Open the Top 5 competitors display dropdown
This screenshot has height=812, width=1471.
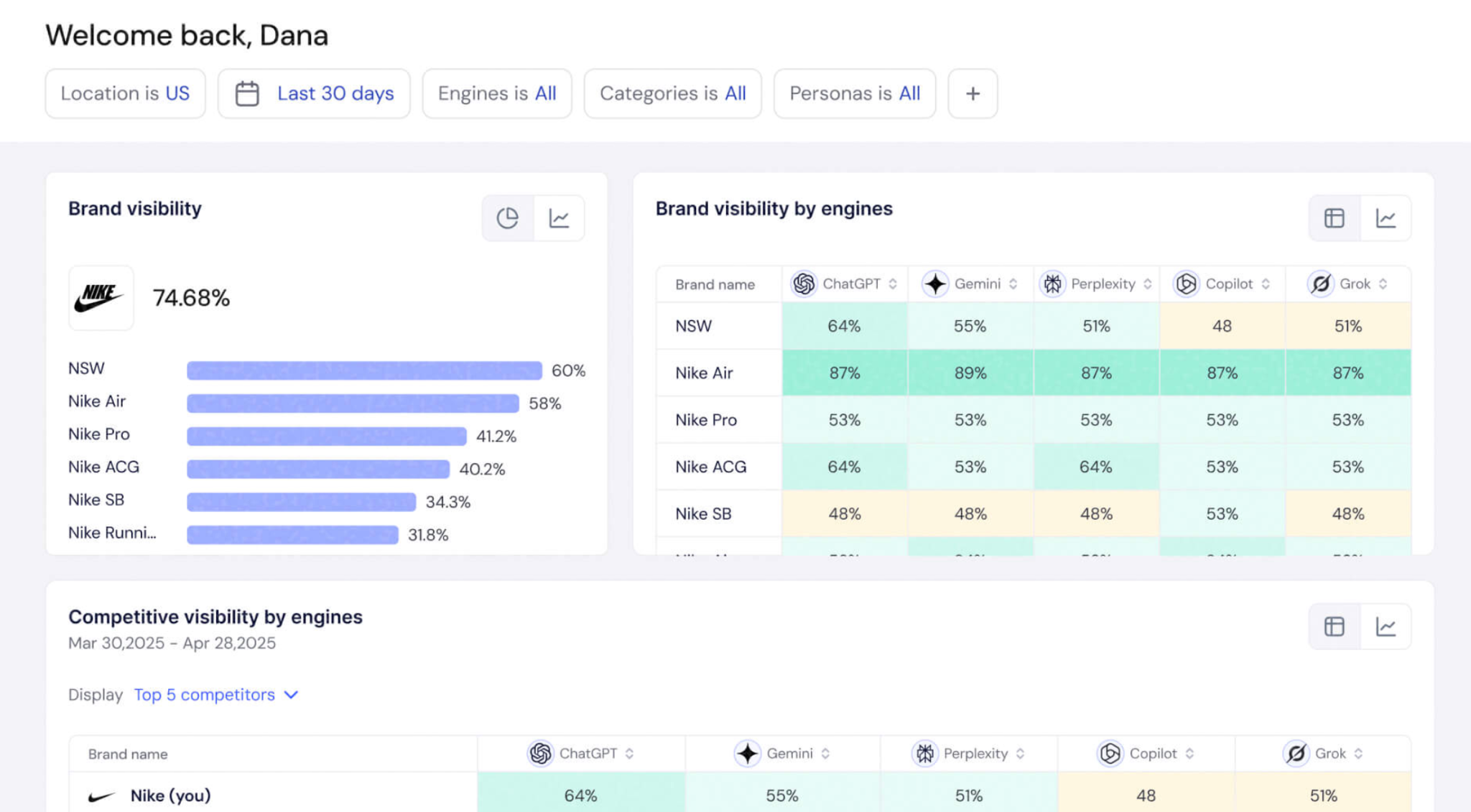215,695
